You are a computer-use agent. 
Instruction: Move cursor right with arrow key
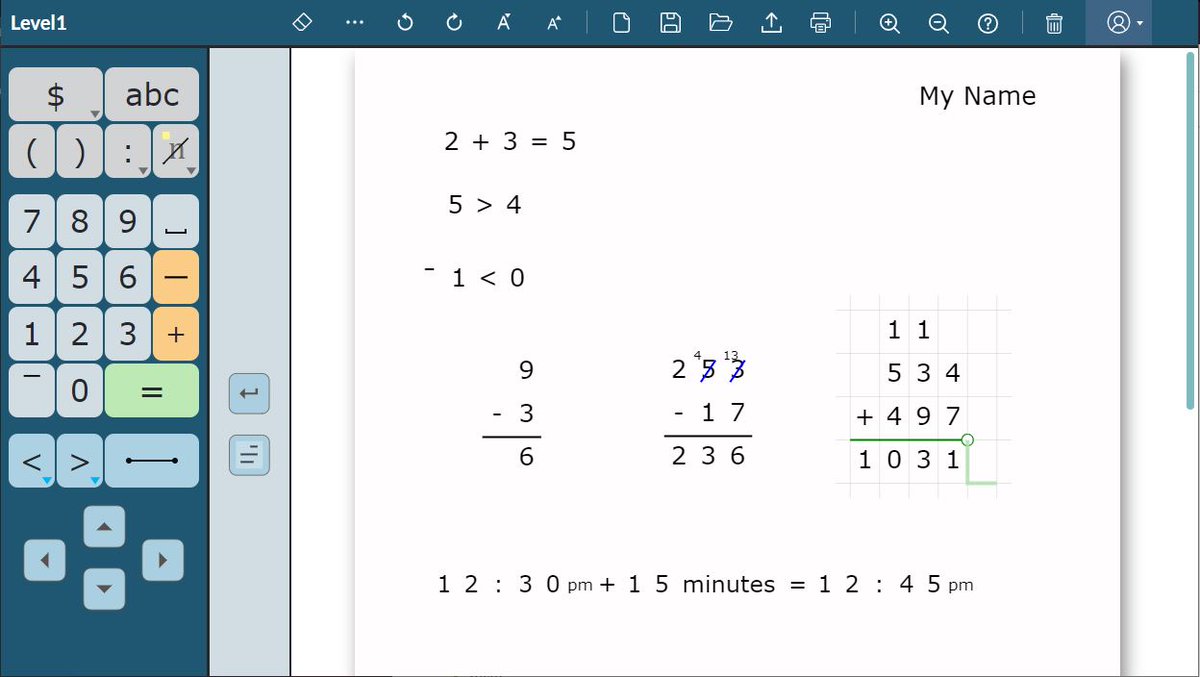click(x=163, y=560)
